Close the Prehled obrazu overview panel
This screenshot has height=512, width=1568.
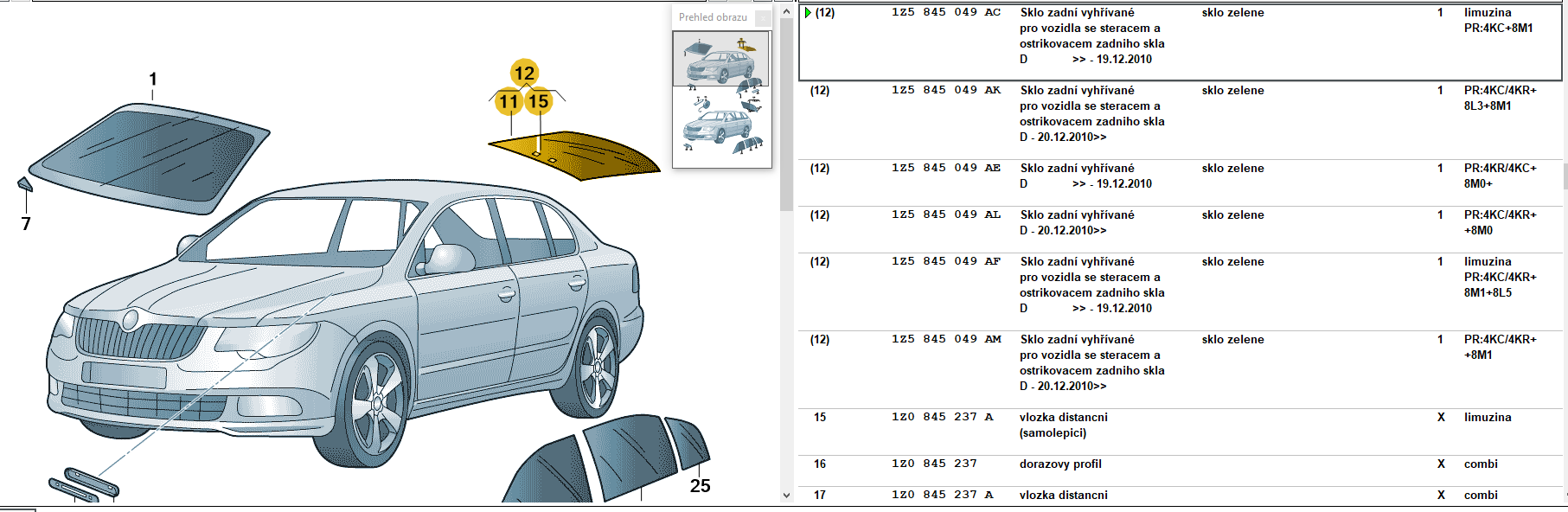(763, 17)
